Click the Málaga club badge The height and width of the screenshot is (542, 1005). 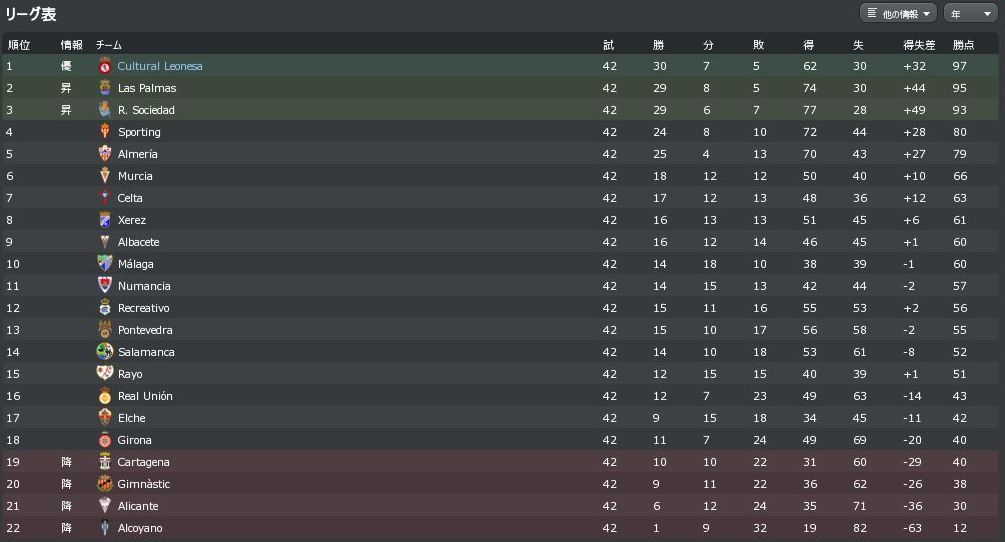click(x=105, y=264)
